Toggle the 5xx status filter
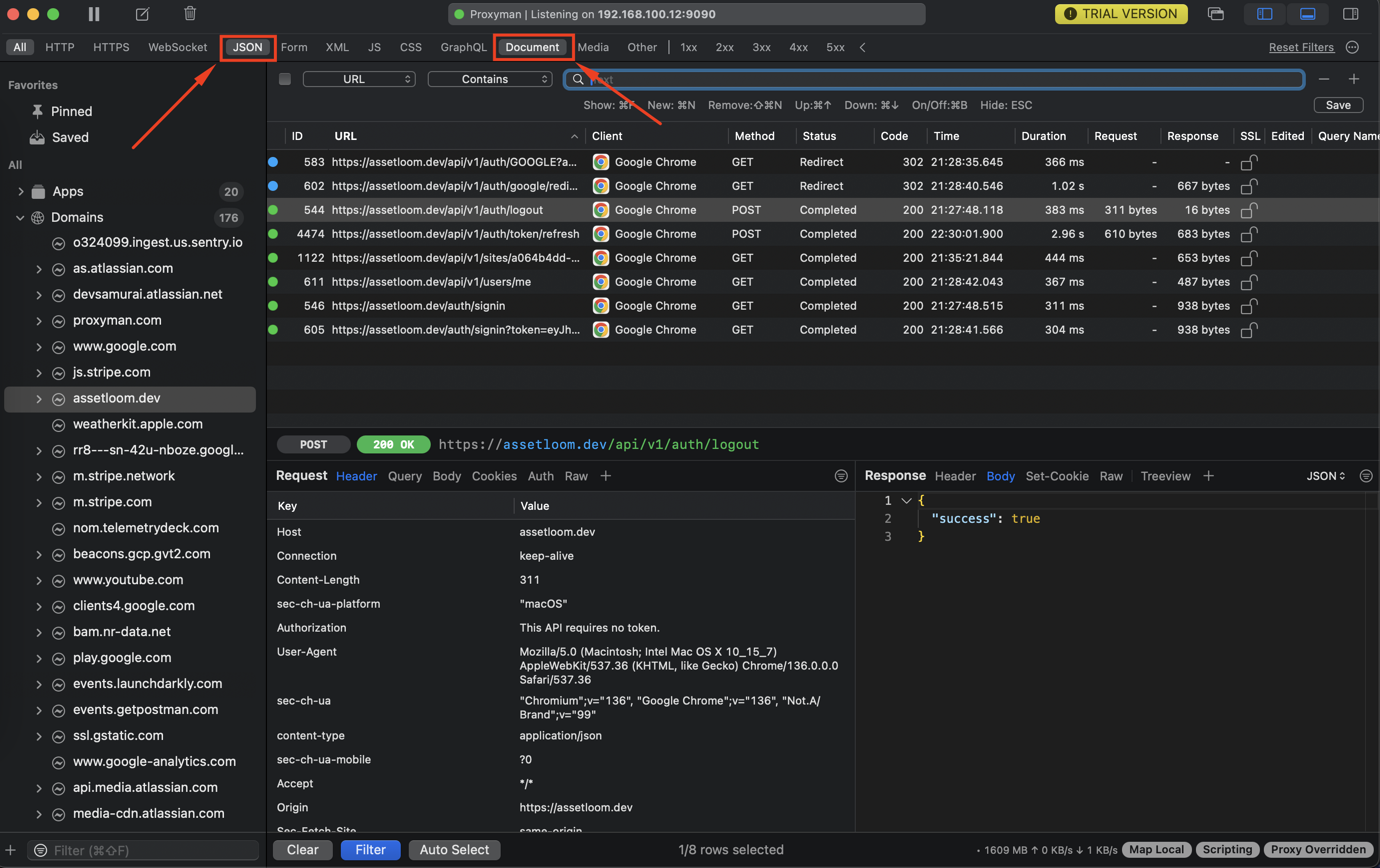Image resolution: width=1380 pixels, height=868 pixels. coord(835,47)
